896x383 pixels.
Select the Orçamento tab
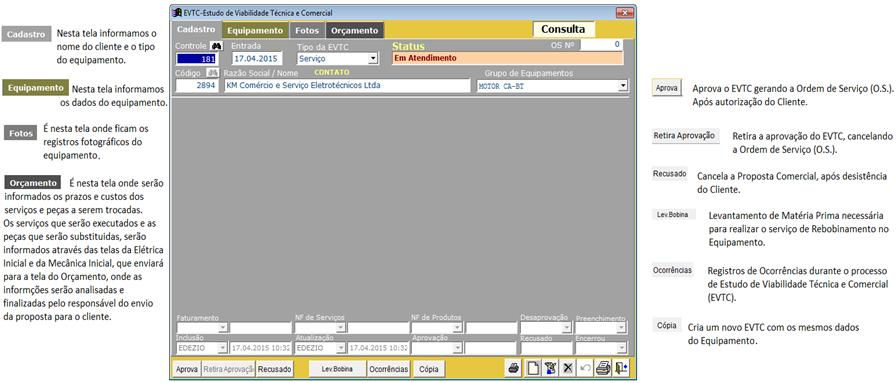coord(355,30)
